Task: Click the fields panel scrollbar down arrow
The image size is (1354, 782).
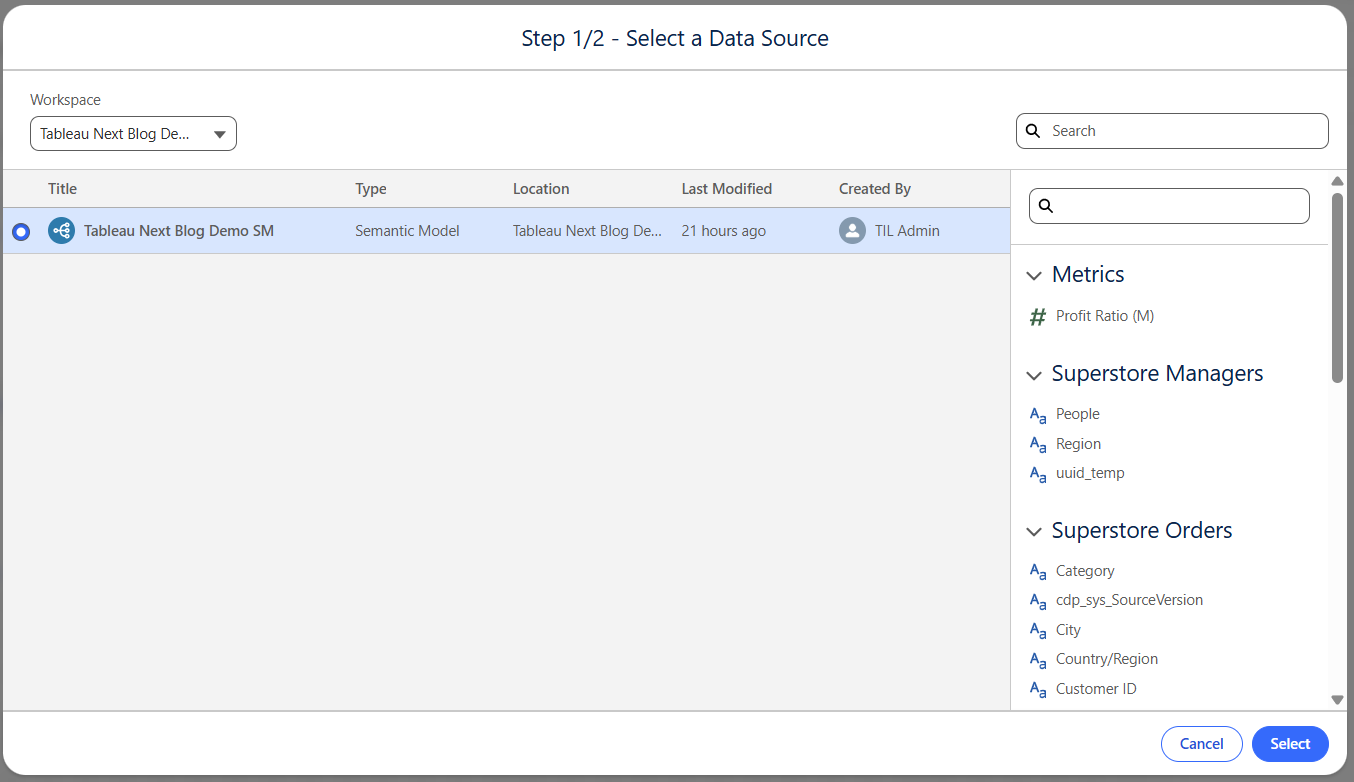Action: (1337, 700)
